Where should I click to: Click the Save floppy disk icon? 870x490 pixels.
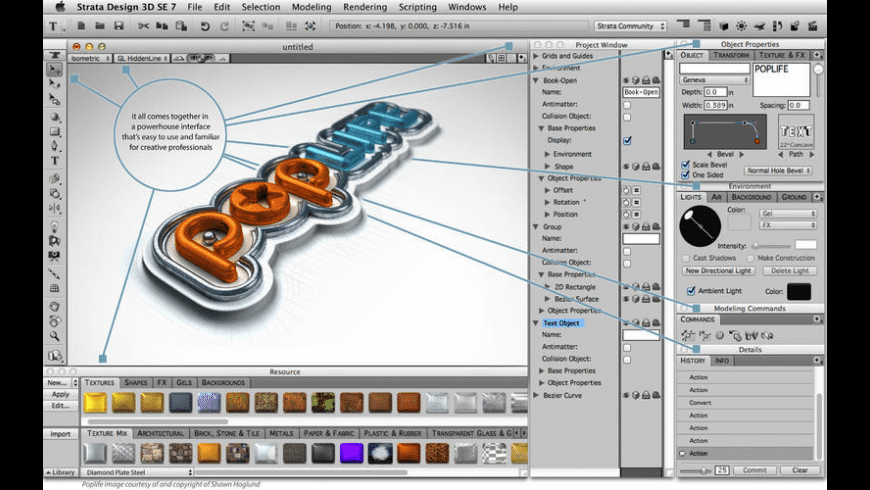(x=119, y=26)
